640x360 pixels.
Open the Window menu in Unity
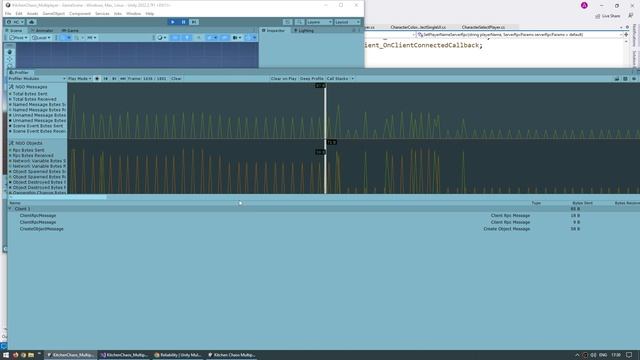pos(133,13)
